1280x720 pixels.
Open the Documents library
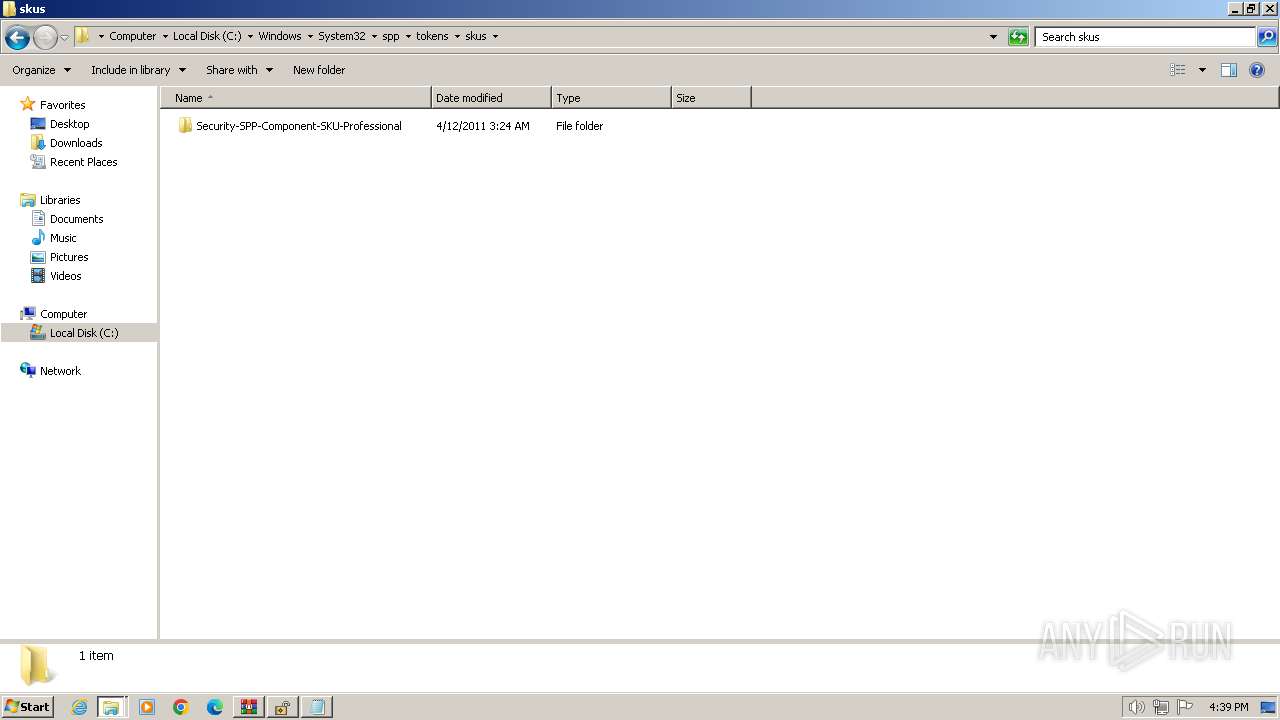(76, 219)
